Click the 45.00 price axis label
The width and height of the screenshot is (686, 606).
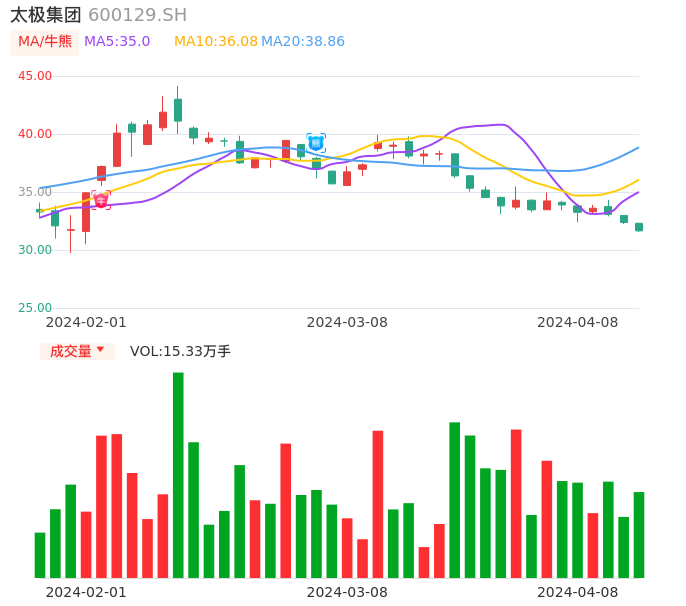point(35,76)
